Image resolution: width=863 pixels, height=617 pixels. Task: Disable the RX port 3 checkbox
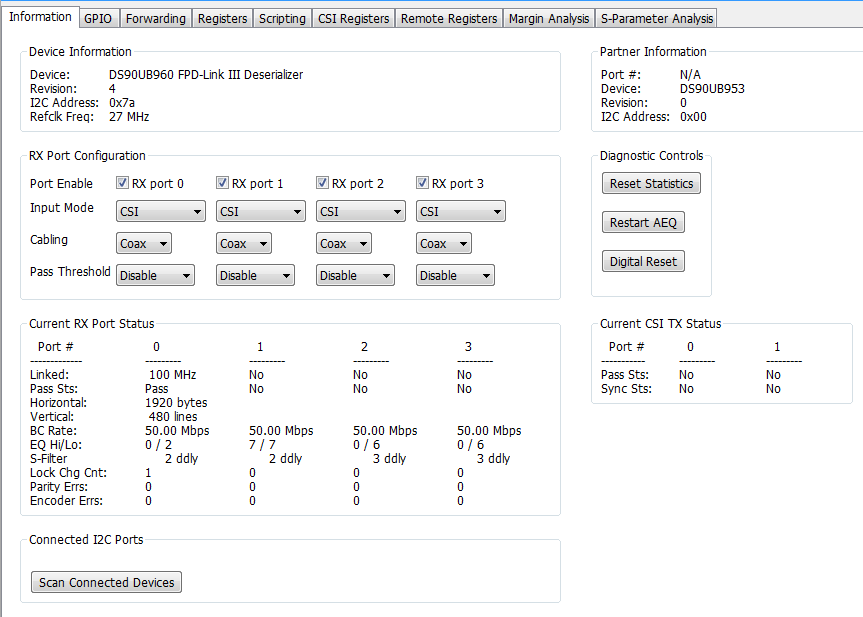click(422, 183)
